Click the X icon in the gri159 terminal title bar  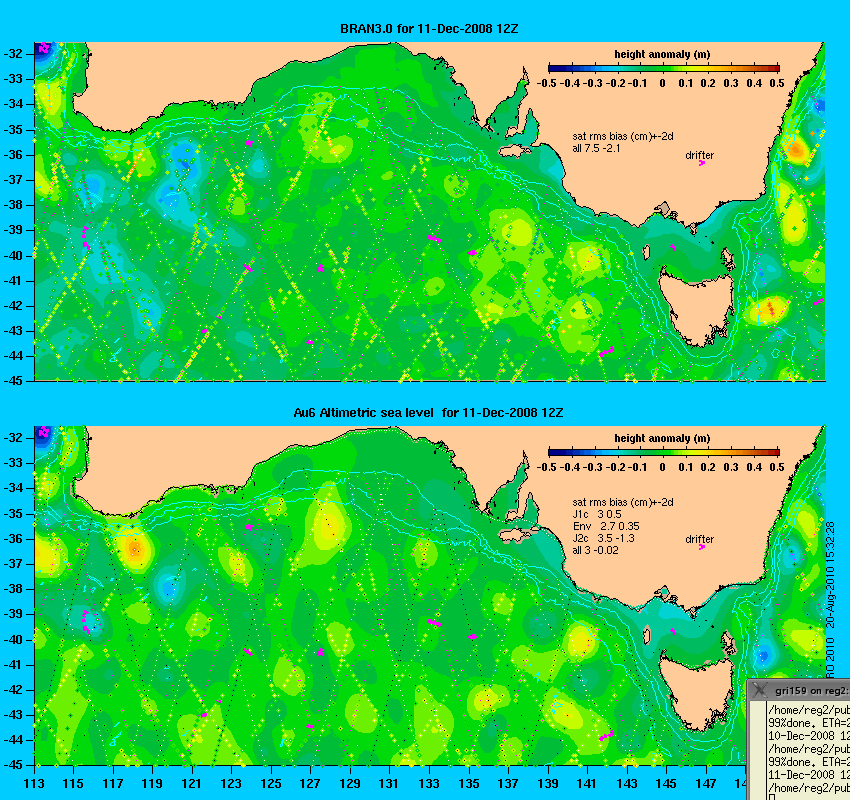pyautogui.click(x=760, y=690)
